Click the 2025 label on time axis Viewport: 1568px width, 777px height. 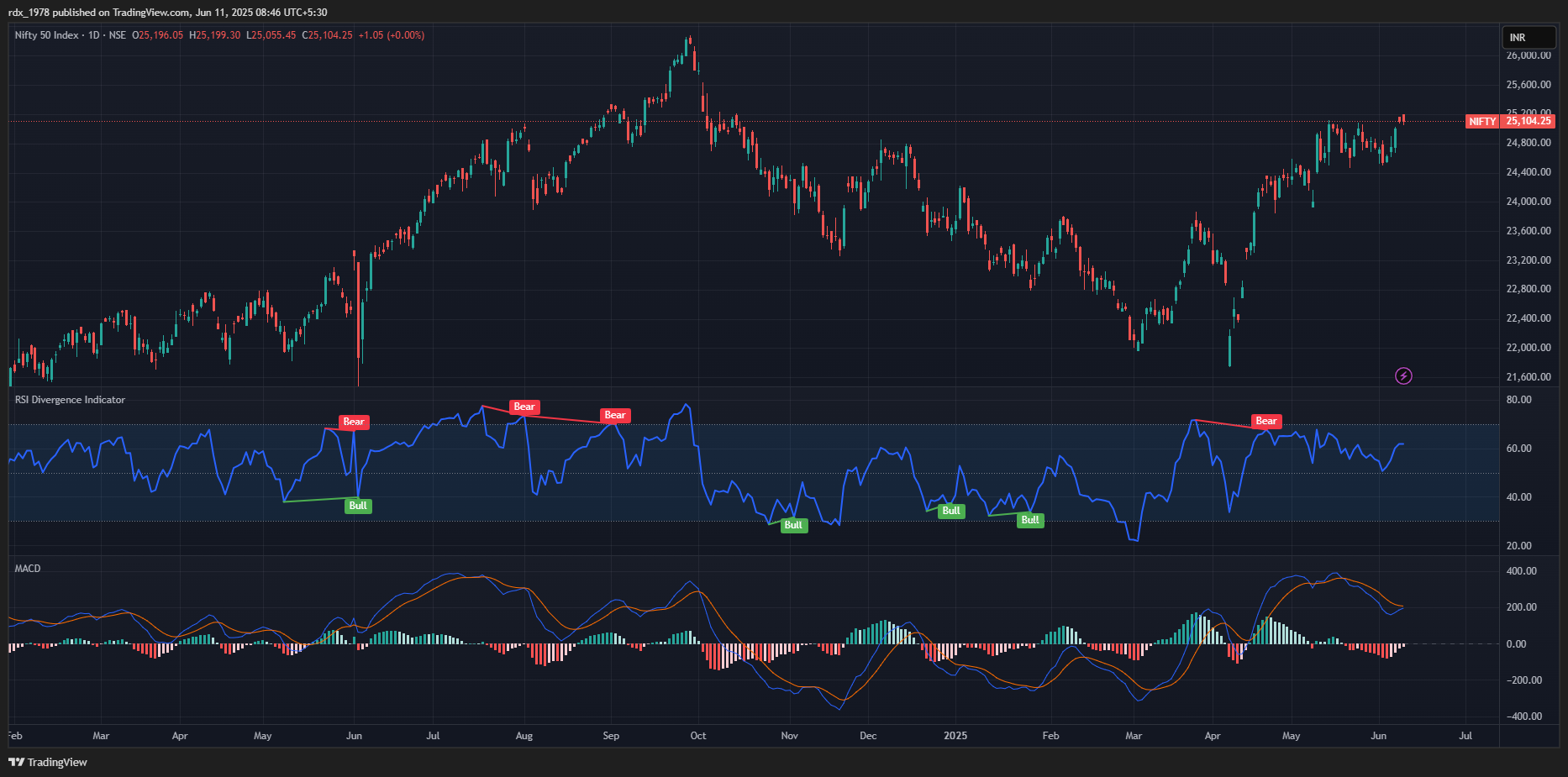pyautogui.click(x=955, y=736)
